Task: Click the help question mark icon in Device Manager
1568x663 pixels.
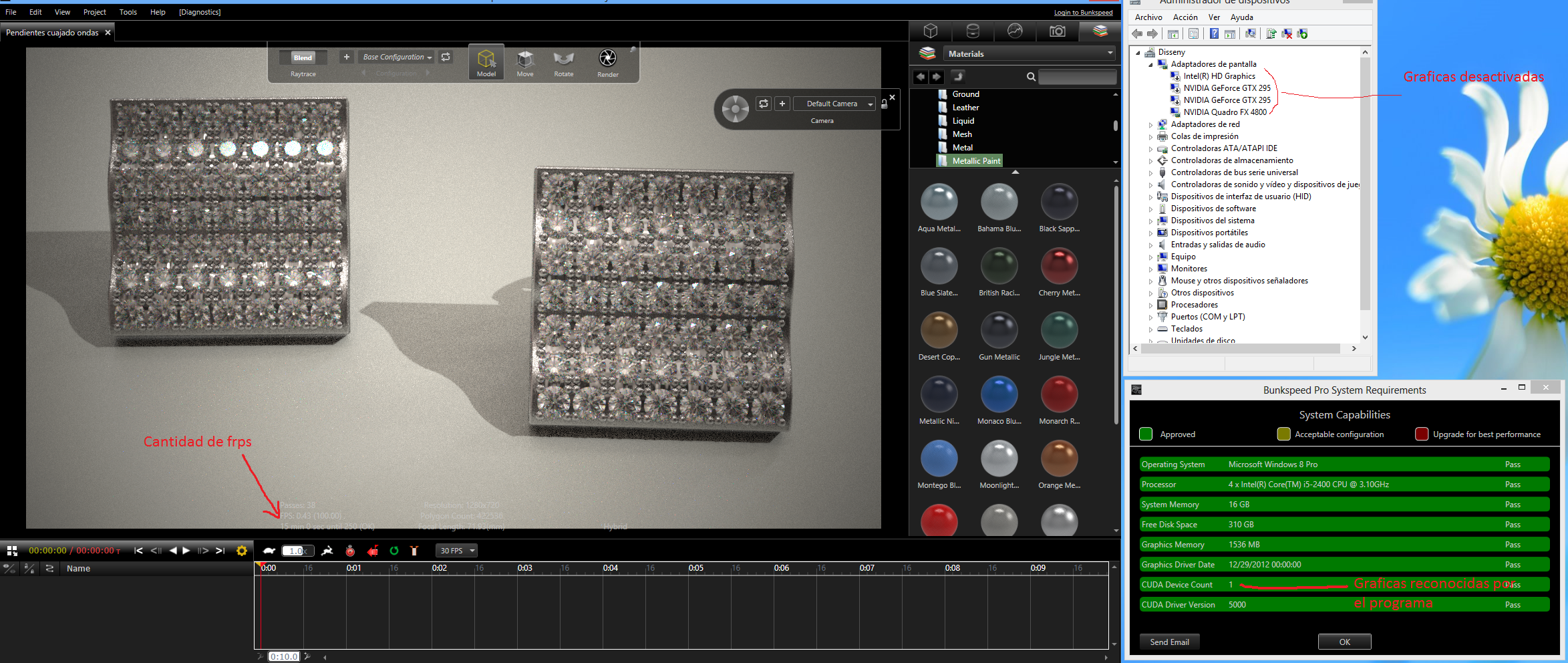Action: pos(1214,34)
